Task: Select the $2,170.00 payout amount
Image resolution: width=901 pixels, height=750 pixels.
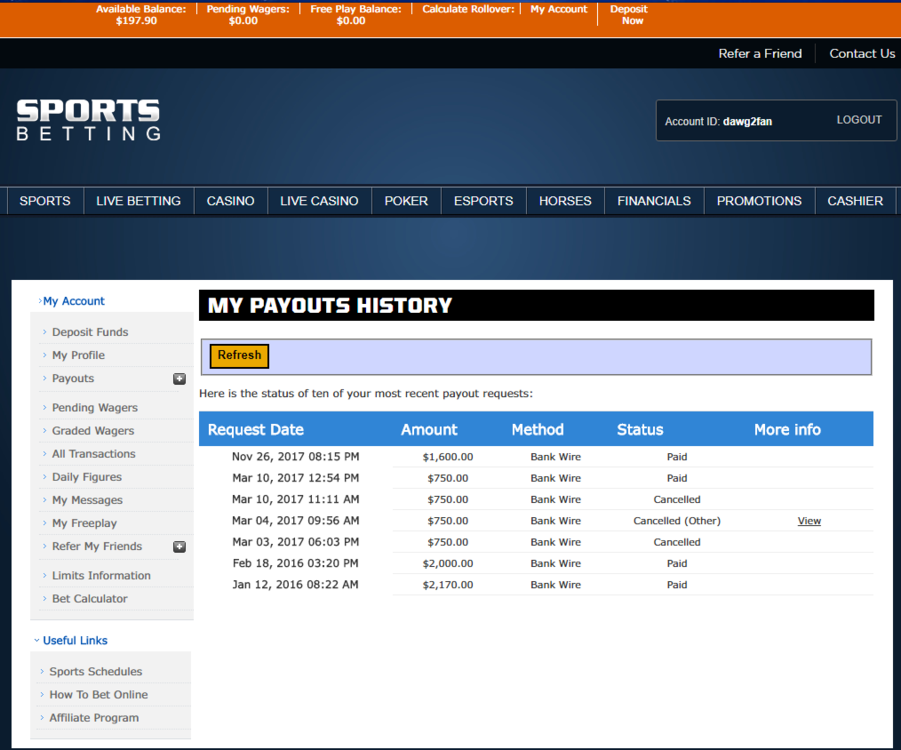Action: (x=448, y=585)
